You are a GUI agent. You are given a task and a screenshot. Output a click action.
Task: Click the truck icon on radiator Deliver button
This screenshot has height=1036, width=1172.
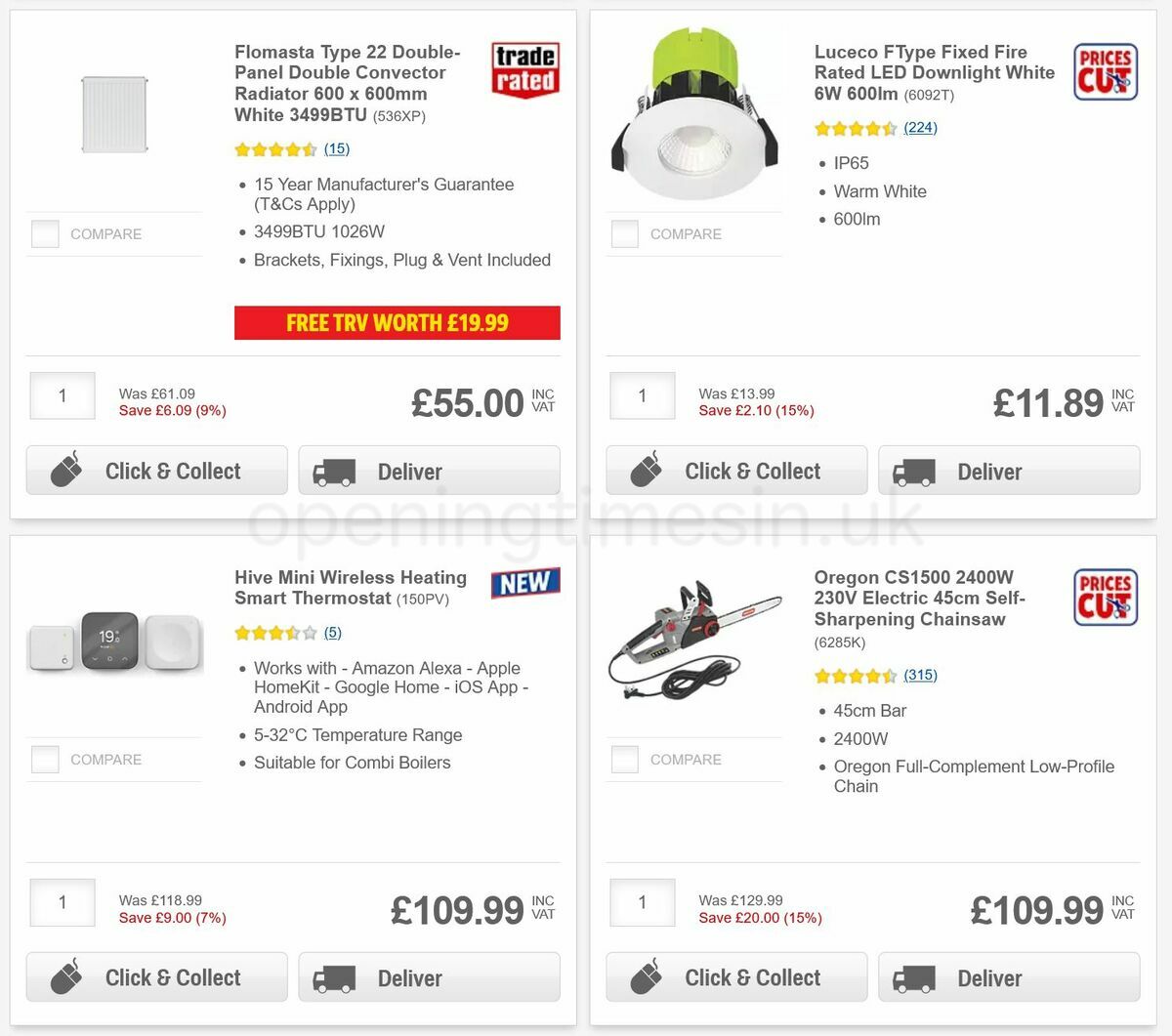333,471
